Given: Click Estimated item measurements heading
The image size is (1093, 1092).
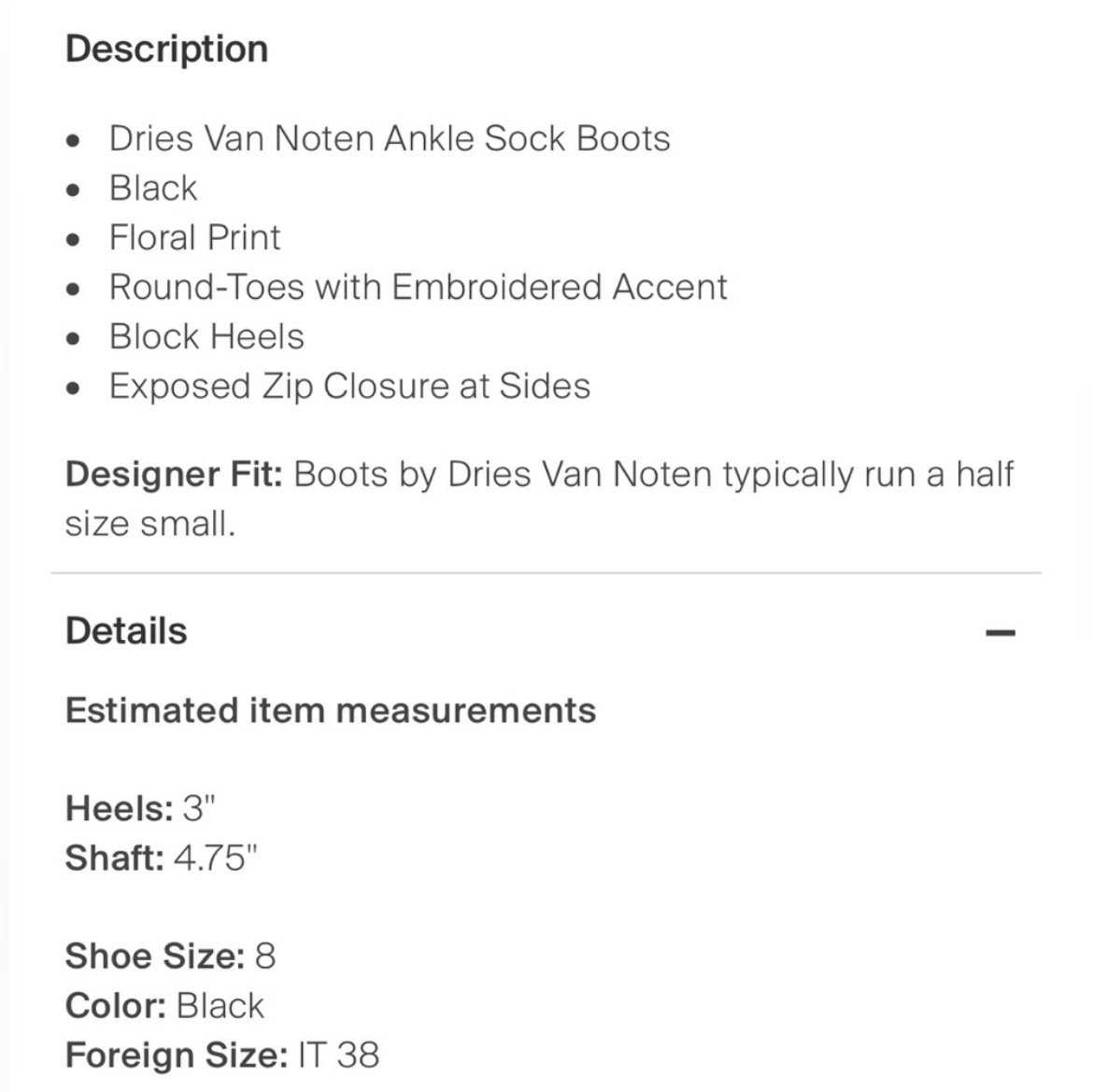Looking at the screenshot, I should tap(331, 711).
